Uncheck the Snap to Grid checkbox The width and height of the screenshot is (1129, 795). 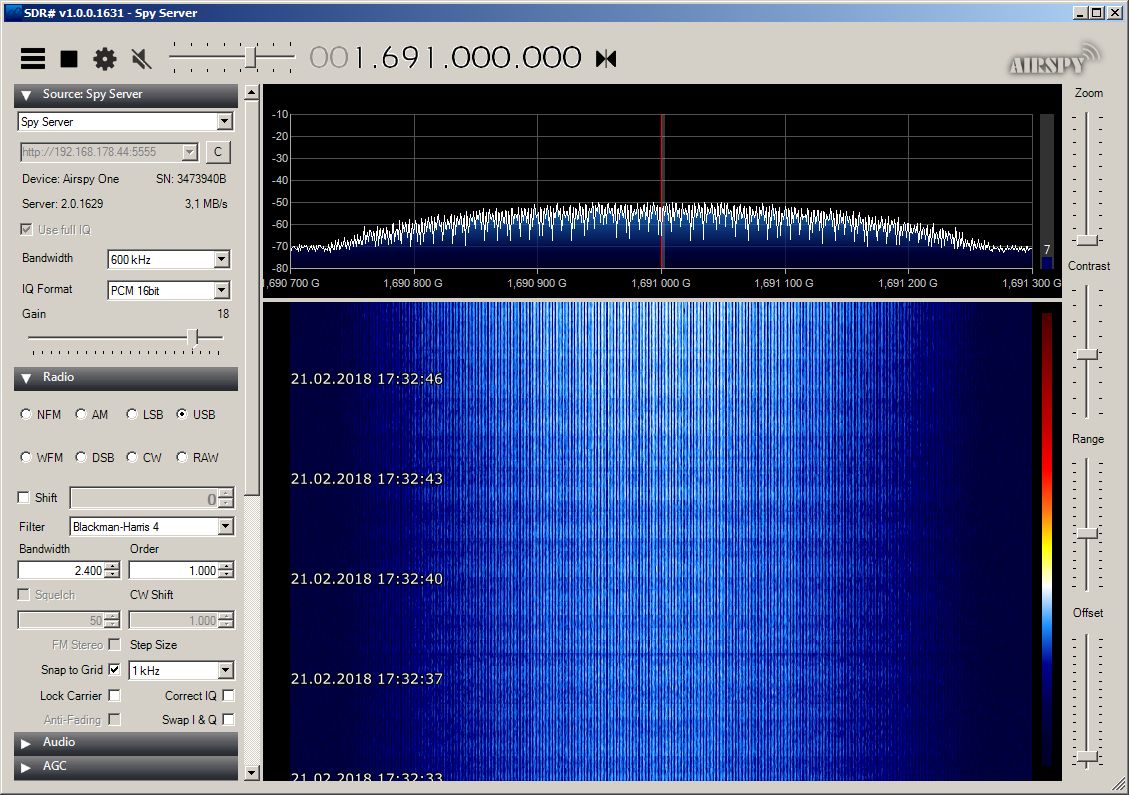coord(114,670)
